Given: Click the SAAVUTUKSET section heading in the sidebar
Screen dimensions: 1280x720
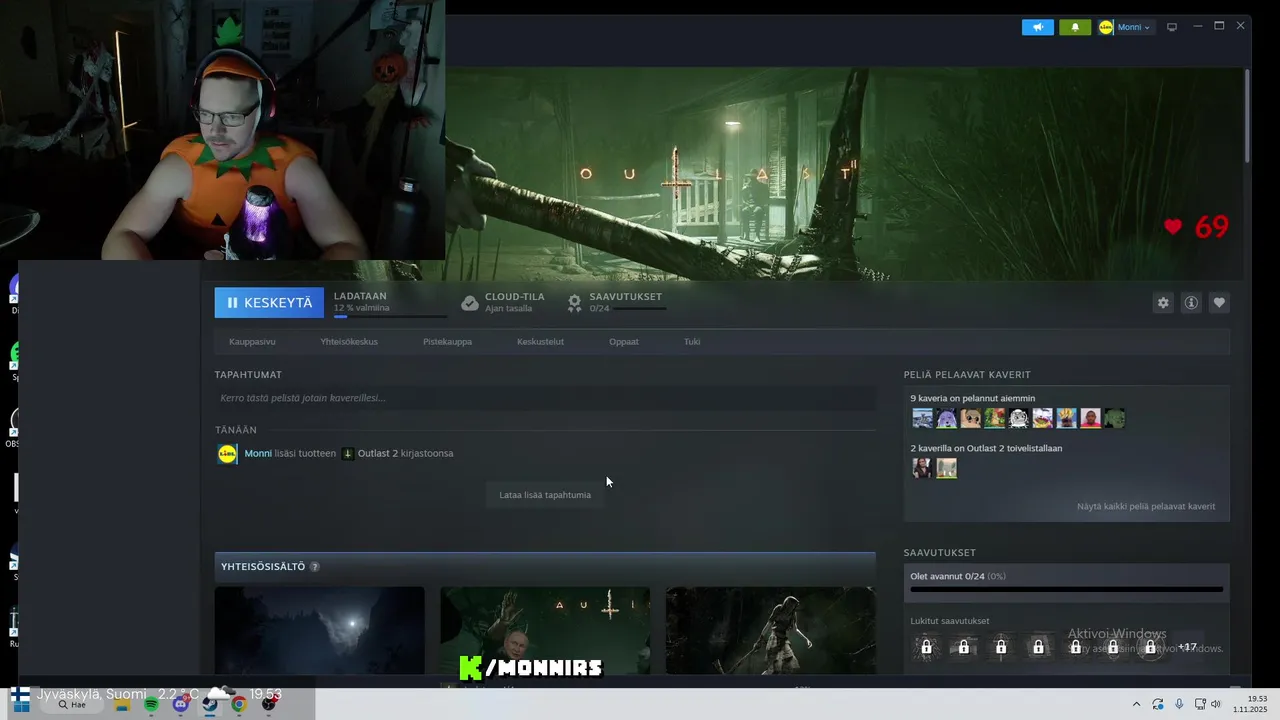Looking at the screenshot, I should click(x=940, y=553).
